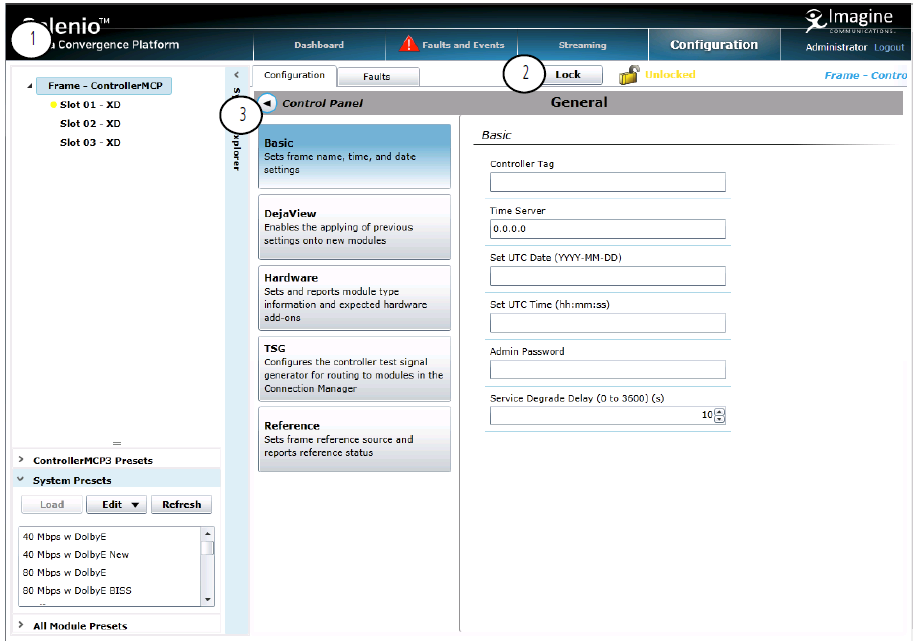Image resolution: width=916 pixels, height=642 pixels.
Task: Select the top Configuration navigation tab
Action: point(714,44)
